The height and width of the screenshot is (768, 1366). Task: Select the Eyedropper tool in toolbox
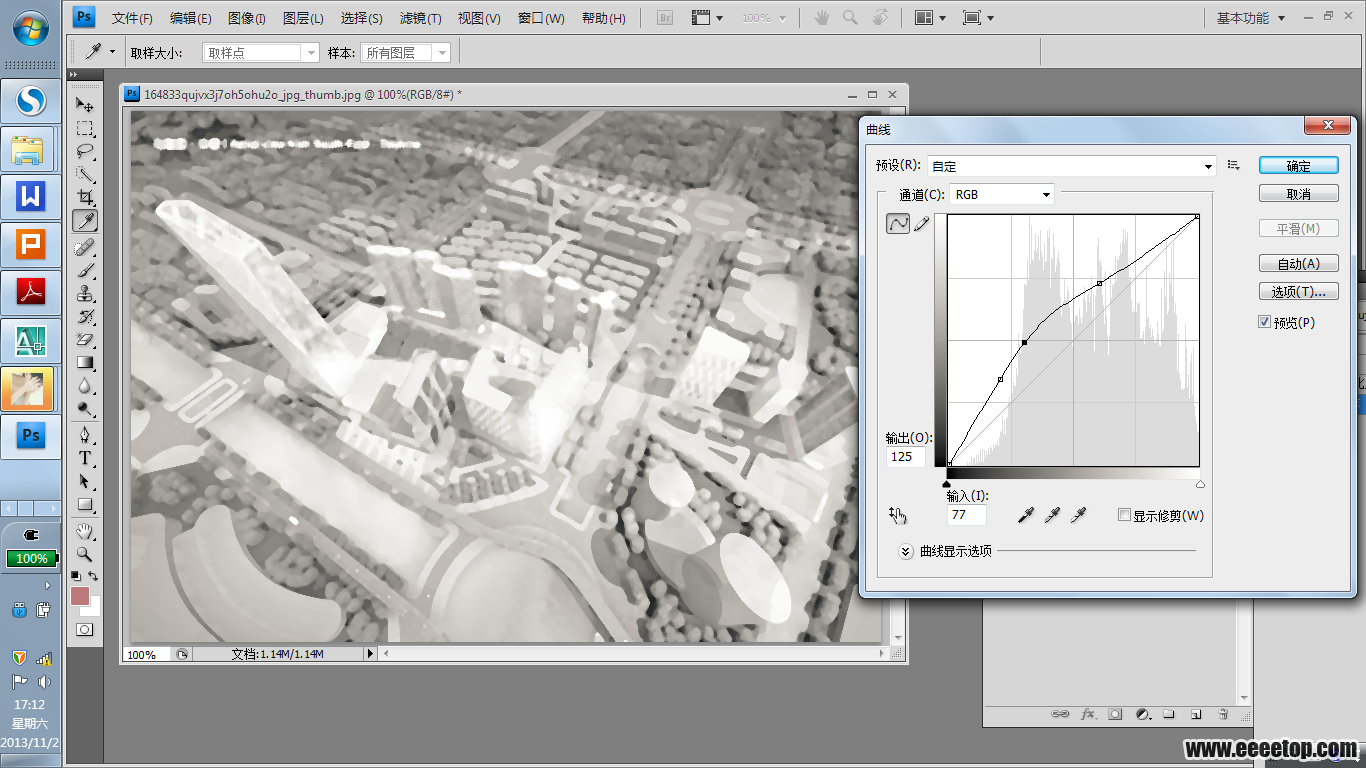click(x=85, y=221)
